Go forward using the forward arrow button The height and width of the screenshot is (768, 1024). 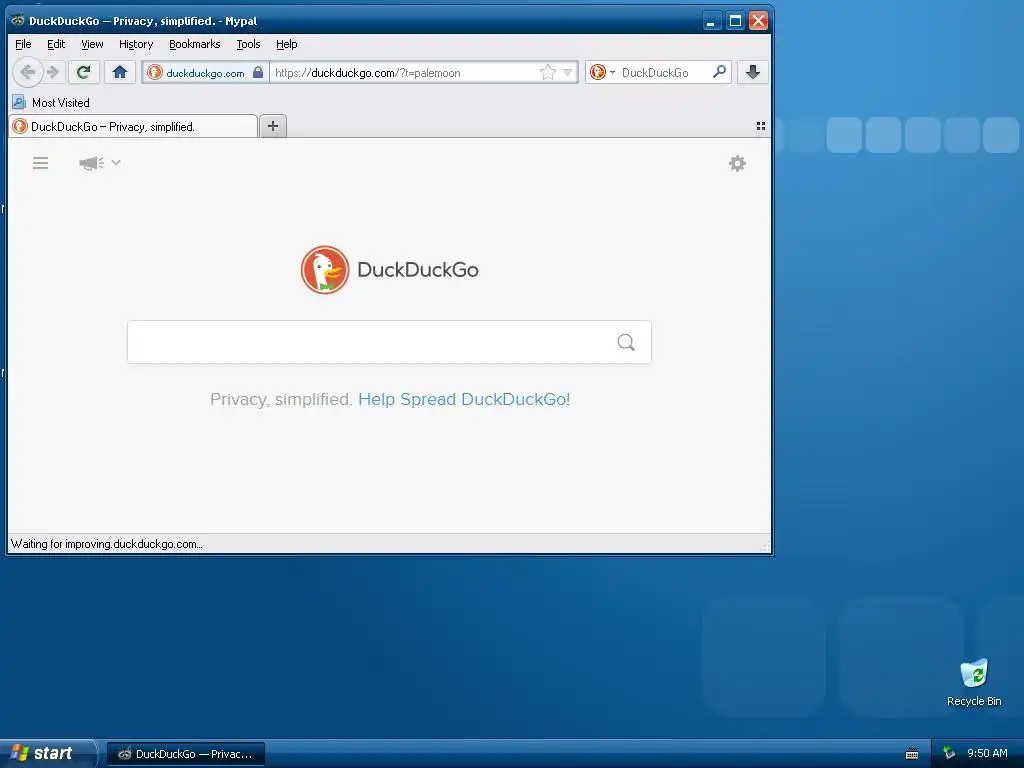click(54, 72)
